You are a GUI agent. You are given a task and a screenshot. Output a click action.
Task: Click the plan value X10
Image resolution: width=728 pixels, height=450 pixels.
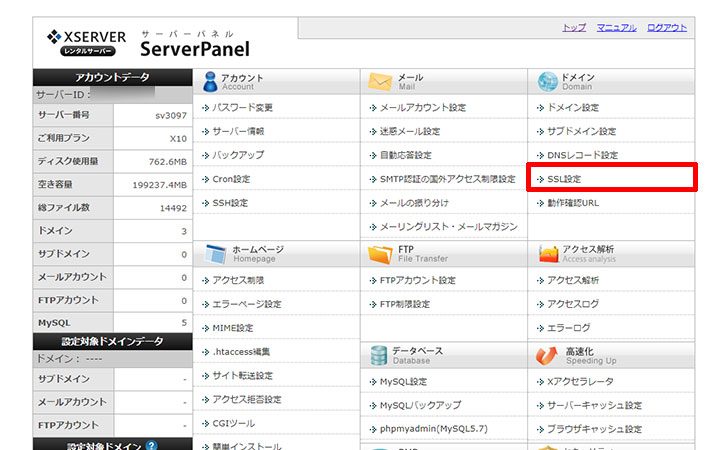(178, 139)
